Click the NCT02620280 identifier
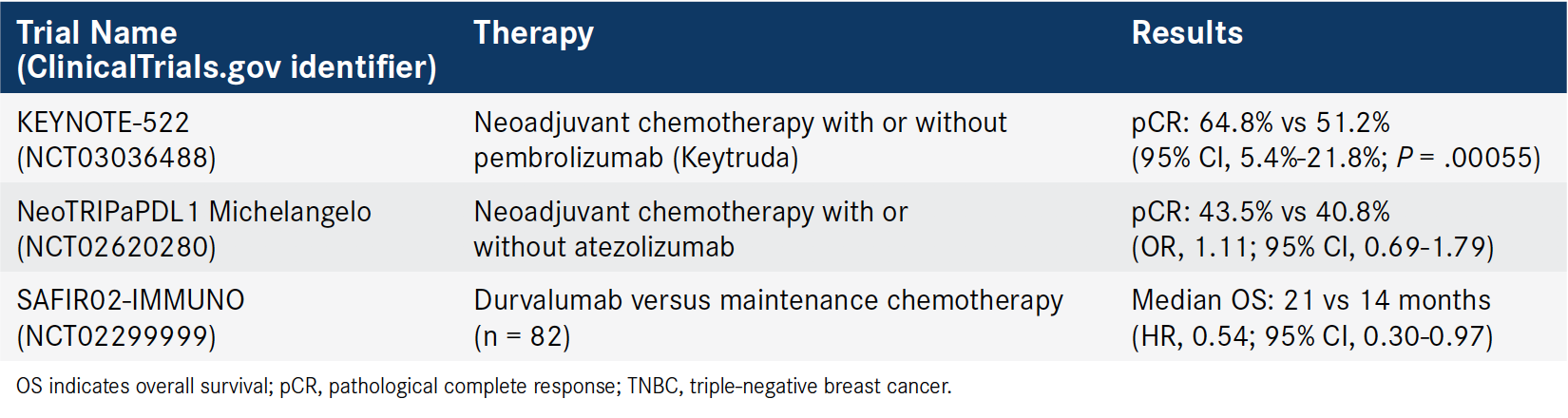Screen dimensions: 1568x418 coord(116,247)
